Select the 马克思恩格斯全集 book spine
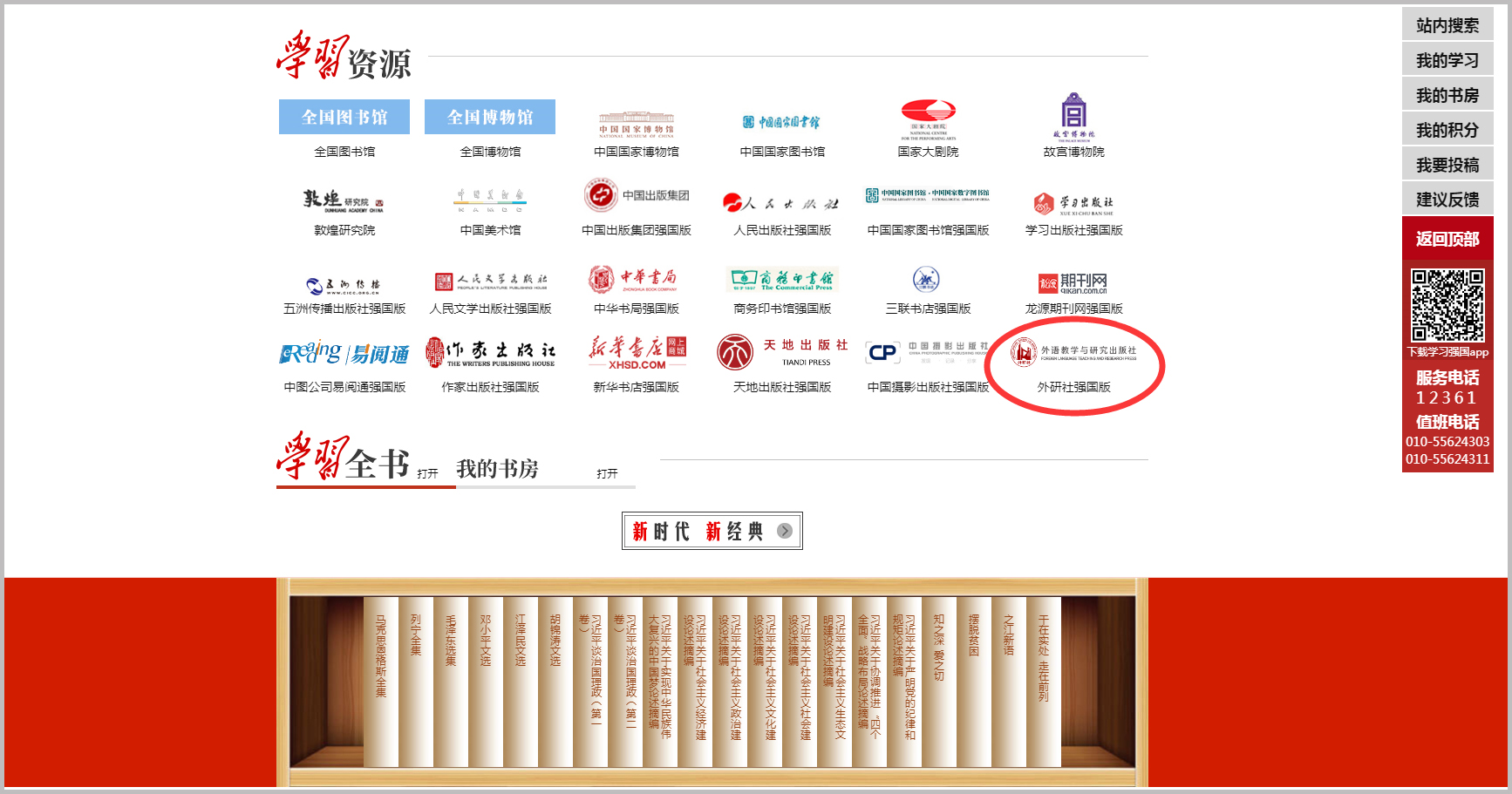The height and width of the screenshot is (794, 1512). [x=381, y=682]
